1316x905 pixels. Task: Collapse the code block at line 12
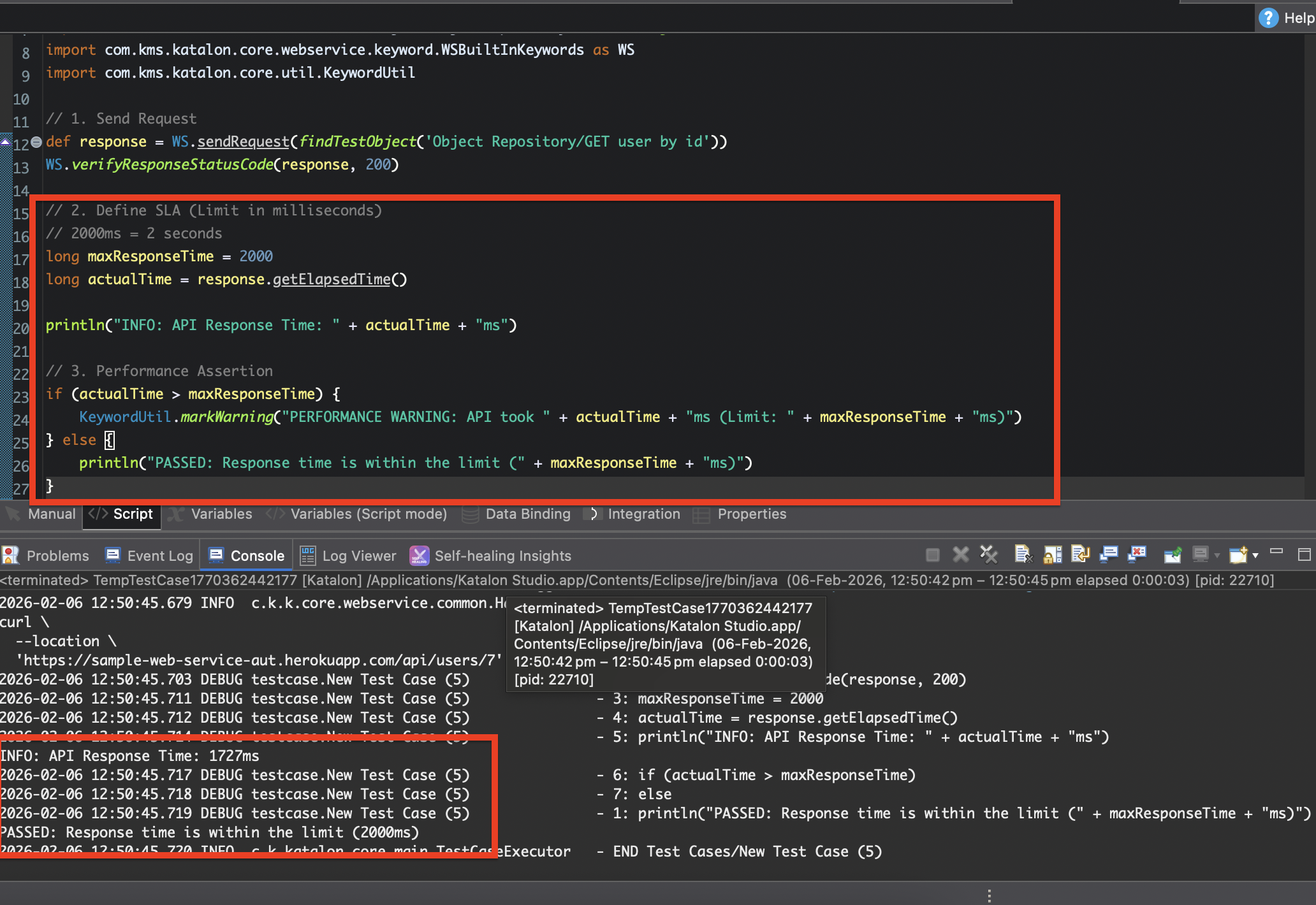[x=36, y=141]
